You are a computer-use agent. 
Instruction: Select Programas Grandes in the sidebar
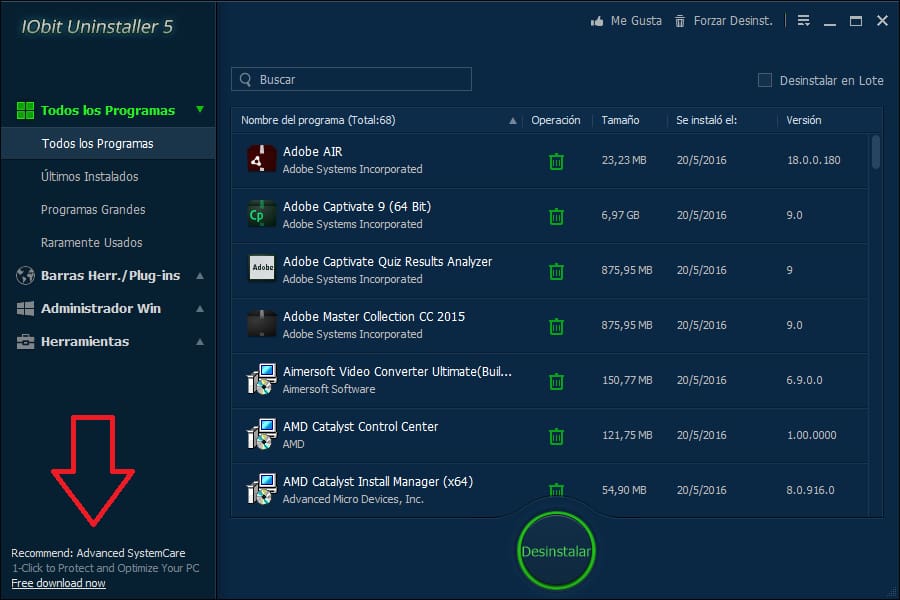coord(93,210)
